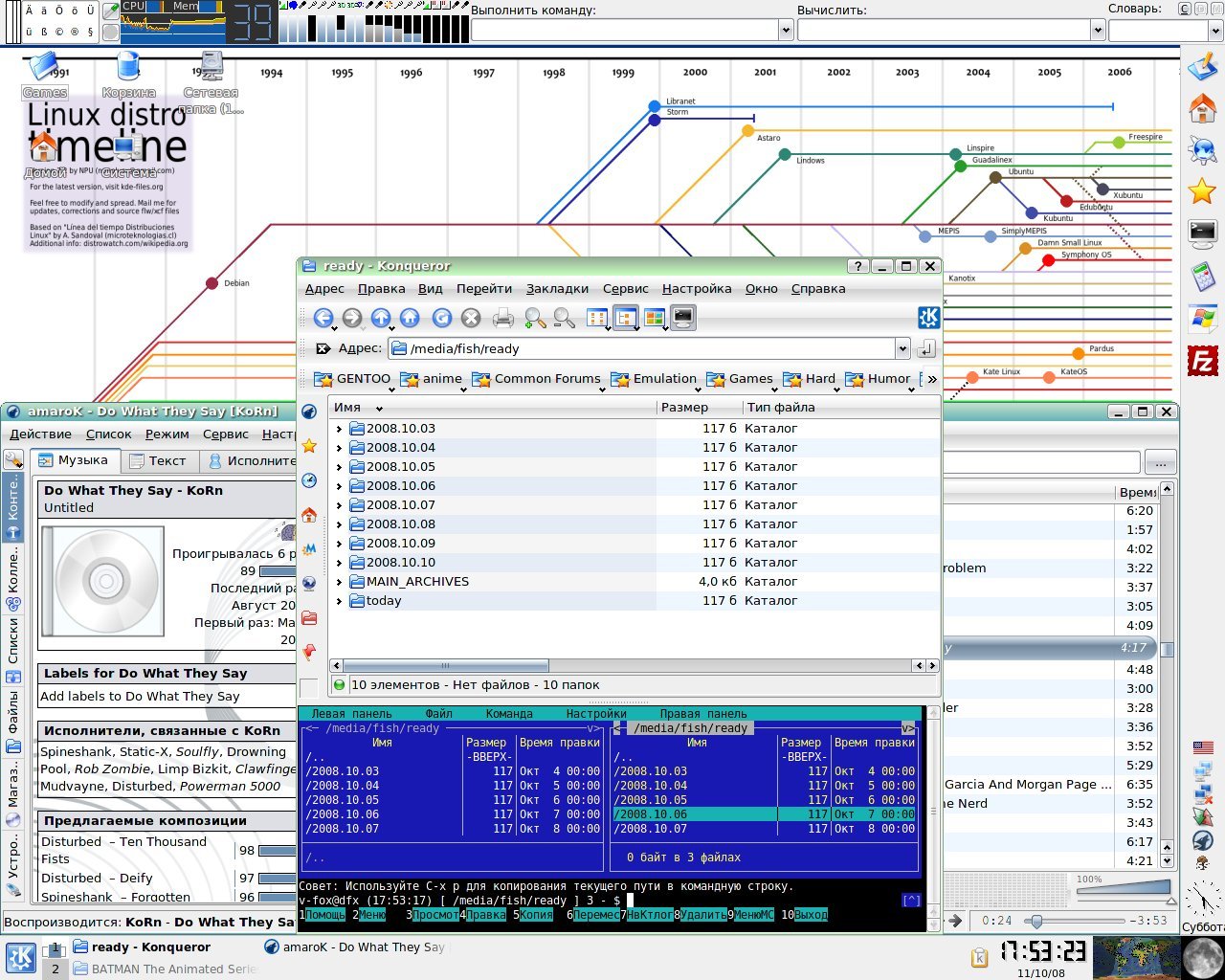Open the GENTOO bookmark folder
The height and width of the screenshot is (980, 1225).
(353, 379)
